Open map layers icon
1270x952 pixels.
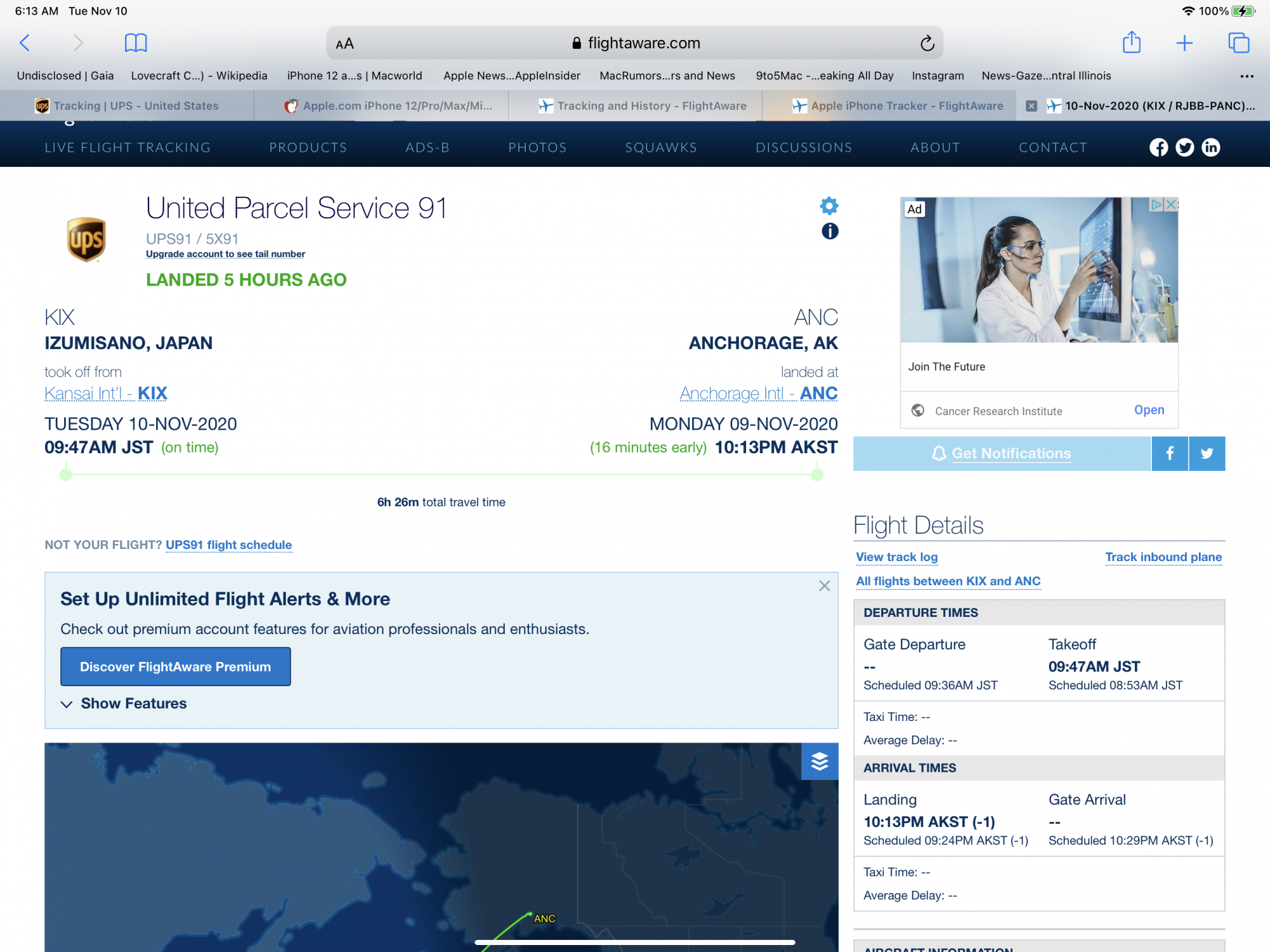tap(820, 761)
